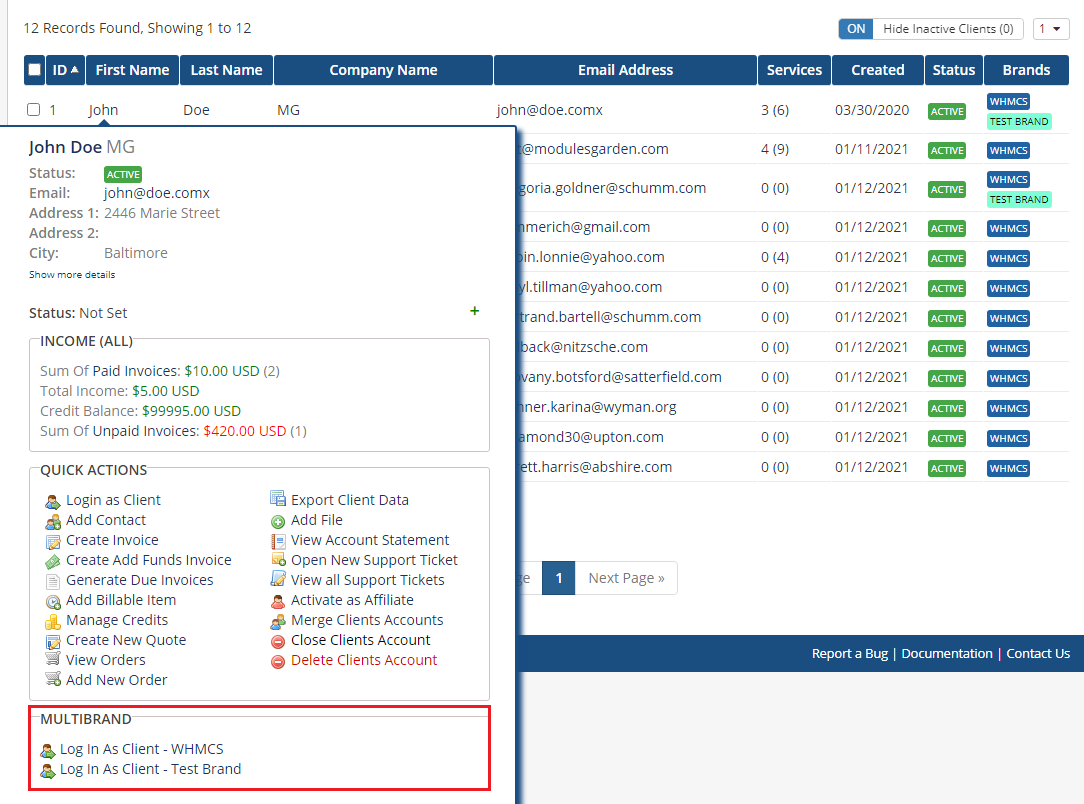Click the page 1 pagination button
This screenshot has width=1084, height=804.
click(x=559, y=578)
